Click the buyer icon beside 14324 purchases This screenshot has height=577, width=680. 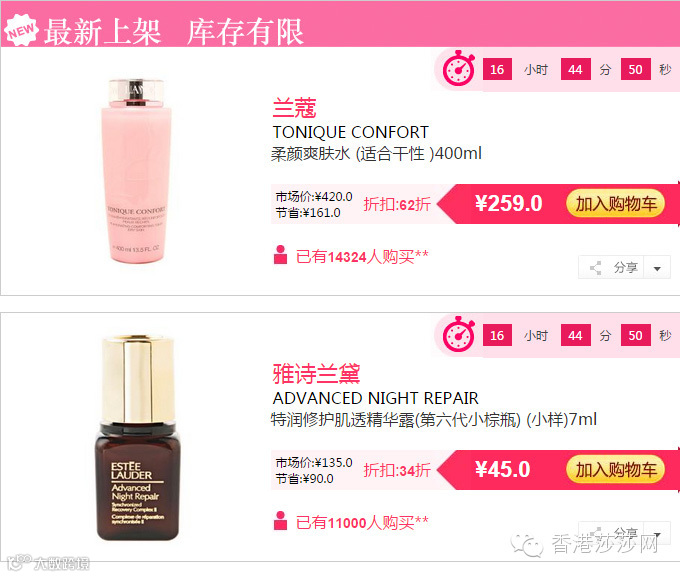coord(281,255)
